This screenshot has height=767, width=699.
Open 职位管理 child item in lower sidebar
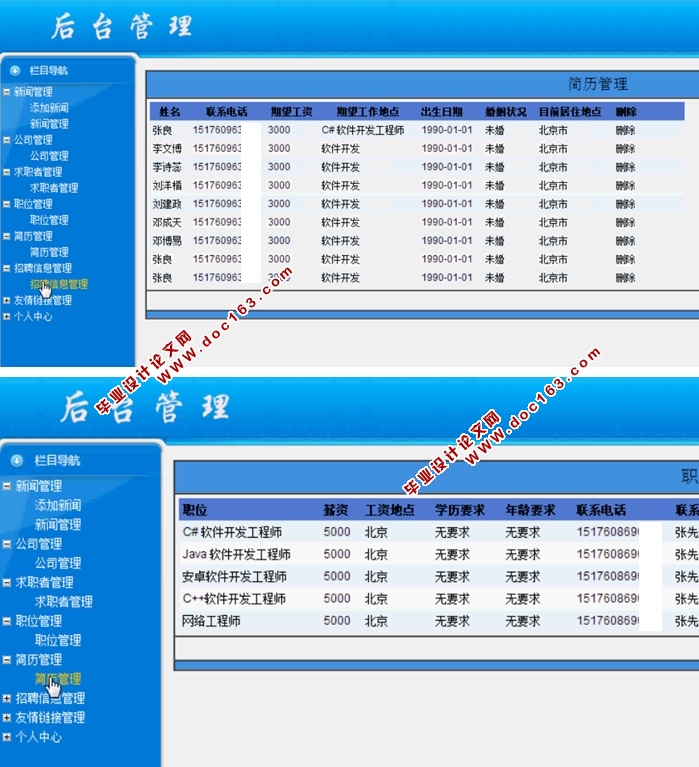coord(58,640)
